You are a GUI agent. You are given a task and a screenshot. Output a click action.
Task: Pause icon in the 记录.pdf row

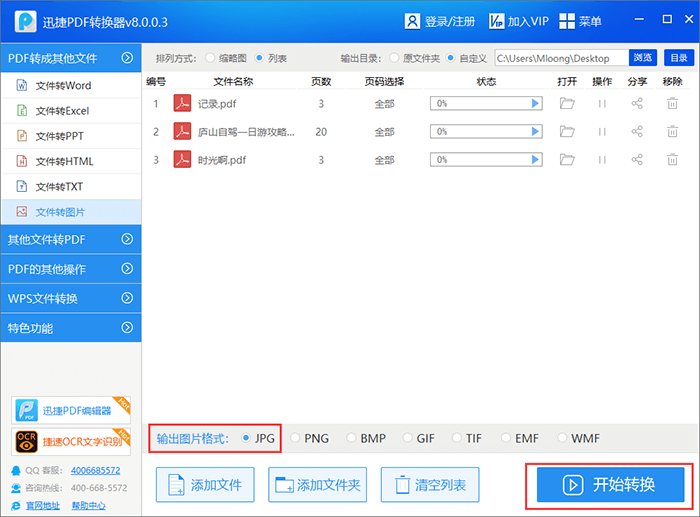click(x=602, y=104)
